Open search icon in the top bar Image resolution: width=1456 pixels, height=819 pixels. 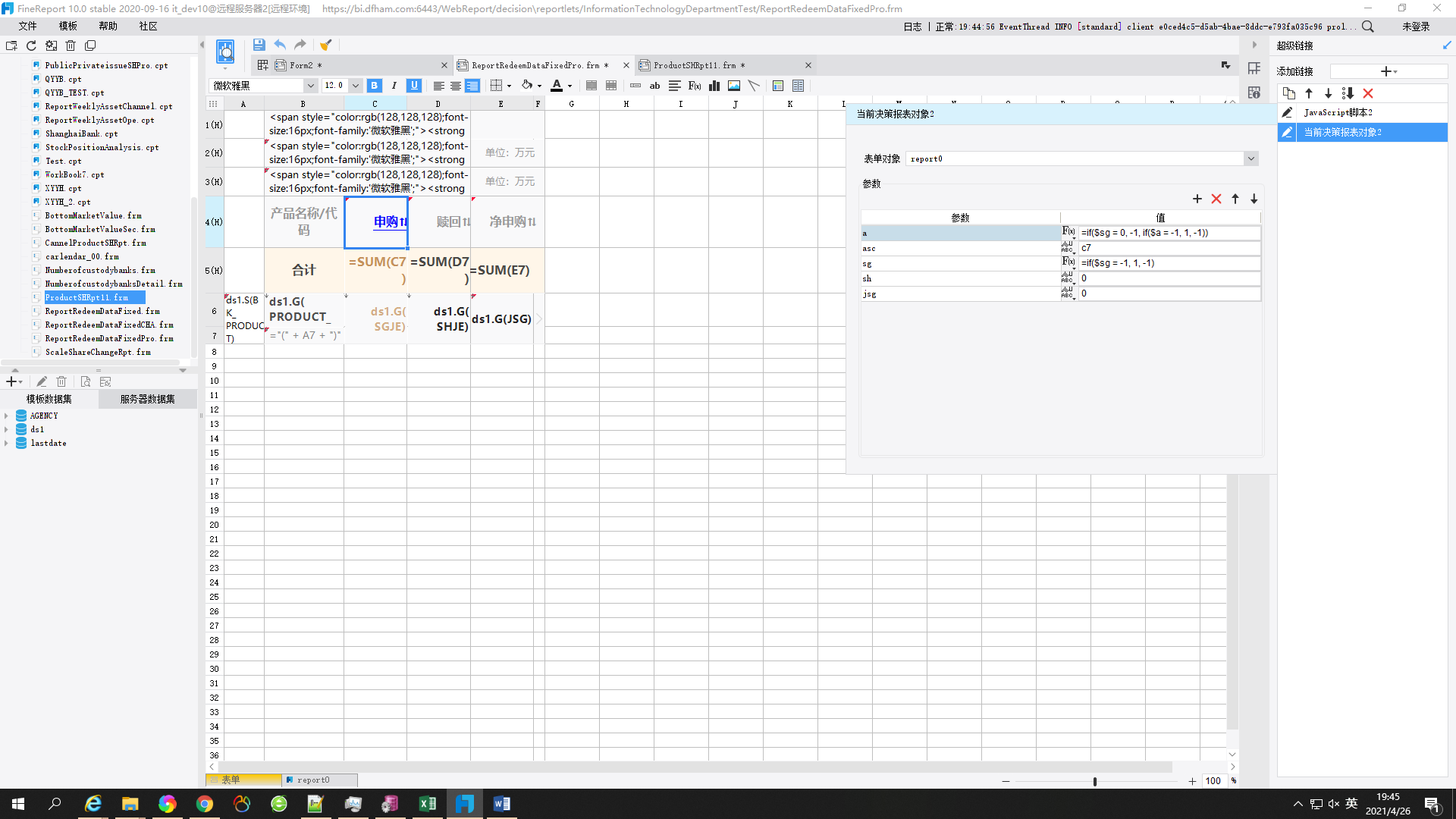pyautogui.click(x=1368, y=27)
